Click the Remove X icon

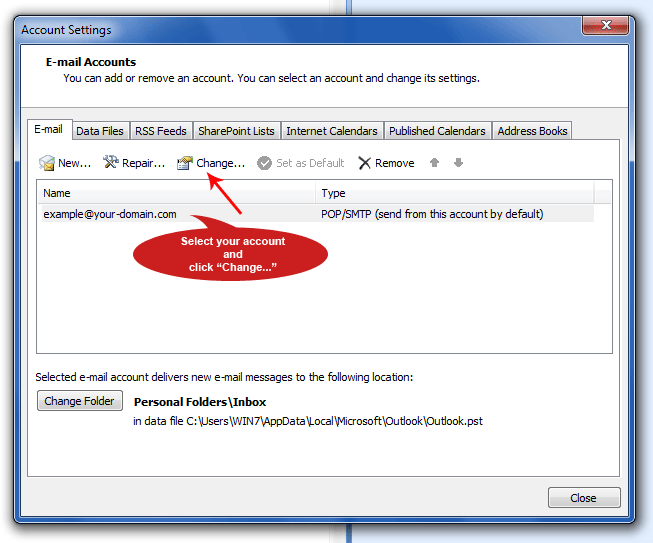[x=364, y=163]
